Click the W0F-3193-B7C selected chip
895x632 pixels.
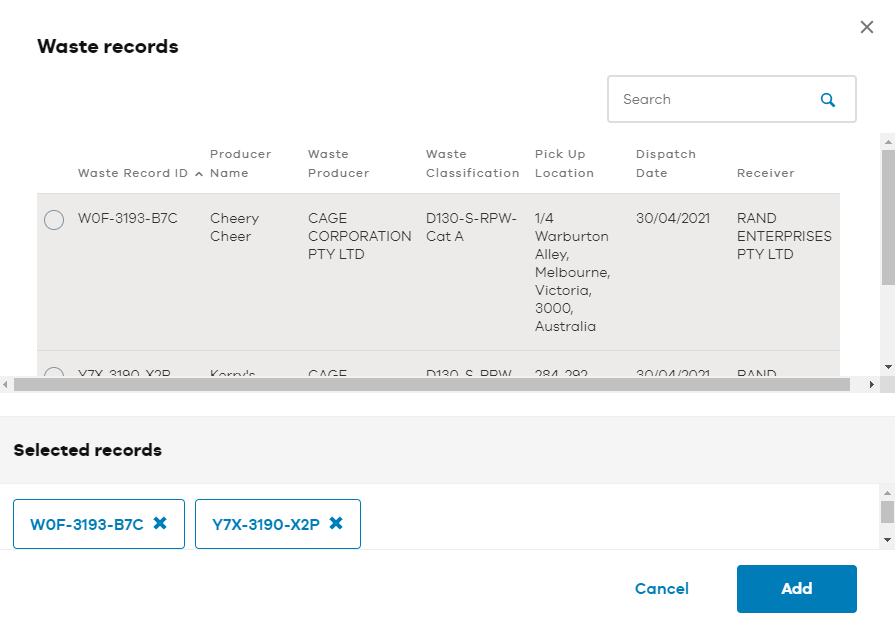(87, 524)
